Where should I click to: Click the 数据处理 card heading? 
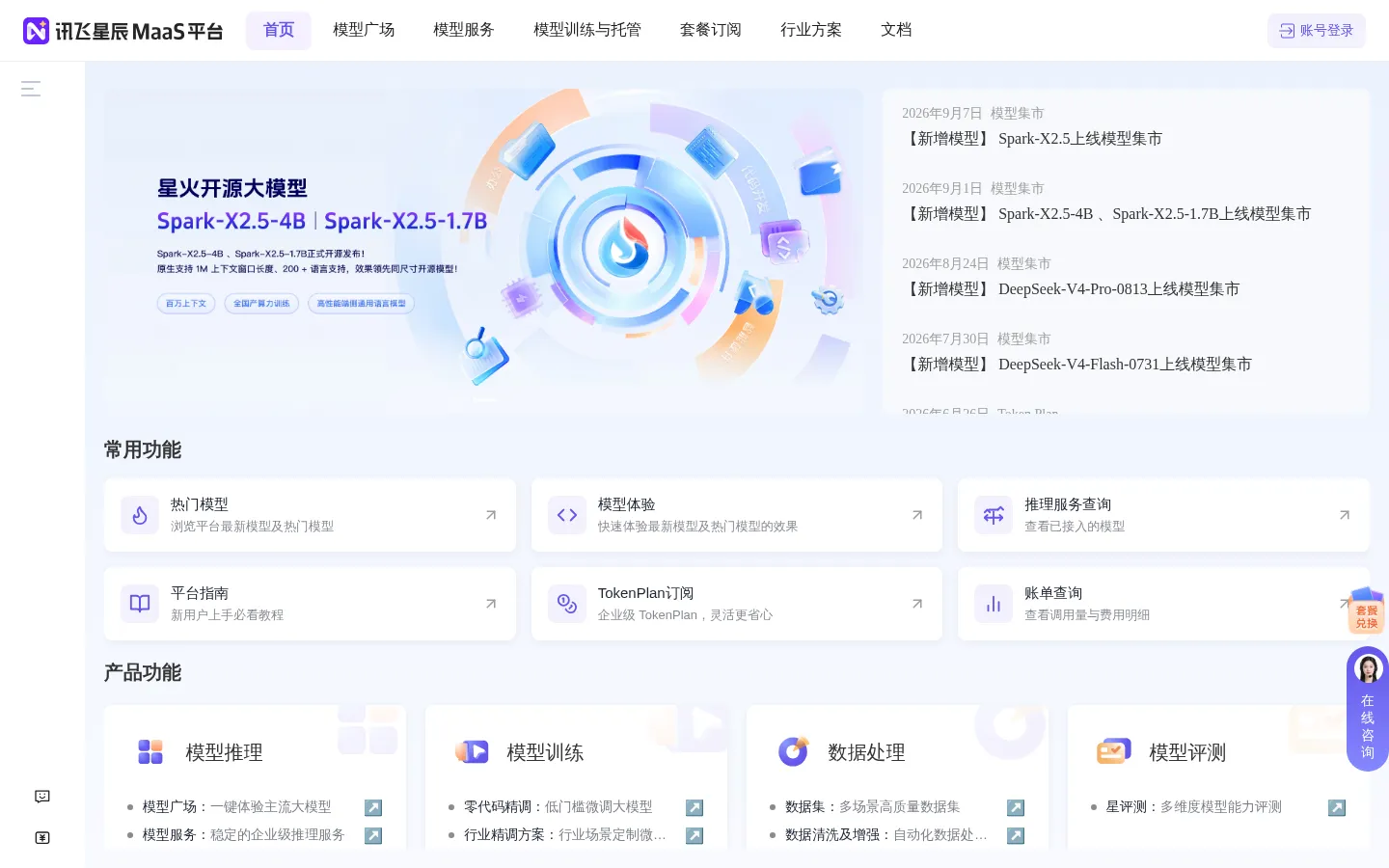click(866, 752)
